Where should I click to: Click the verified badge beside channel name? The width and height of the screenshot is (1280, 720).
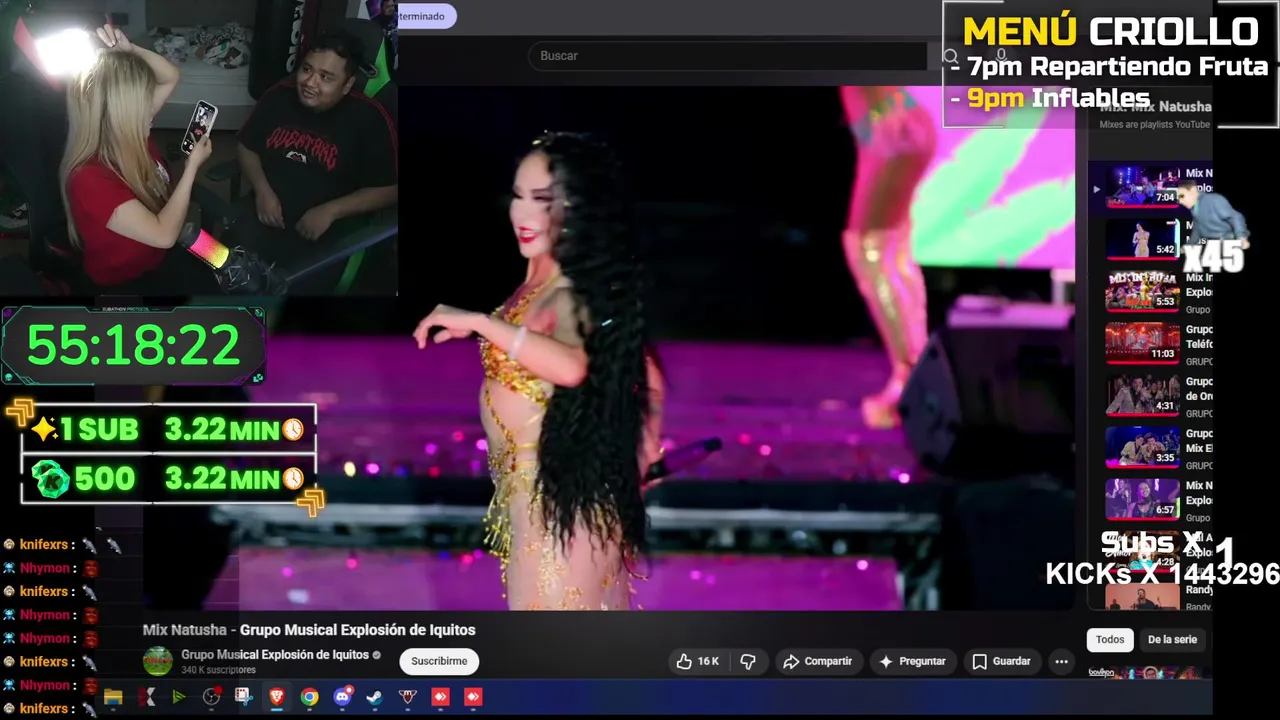point(377,655)
